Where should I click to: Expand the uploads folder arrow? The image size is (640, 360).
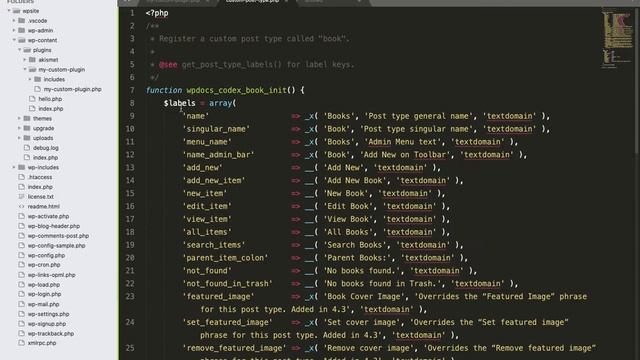(19, 138)
